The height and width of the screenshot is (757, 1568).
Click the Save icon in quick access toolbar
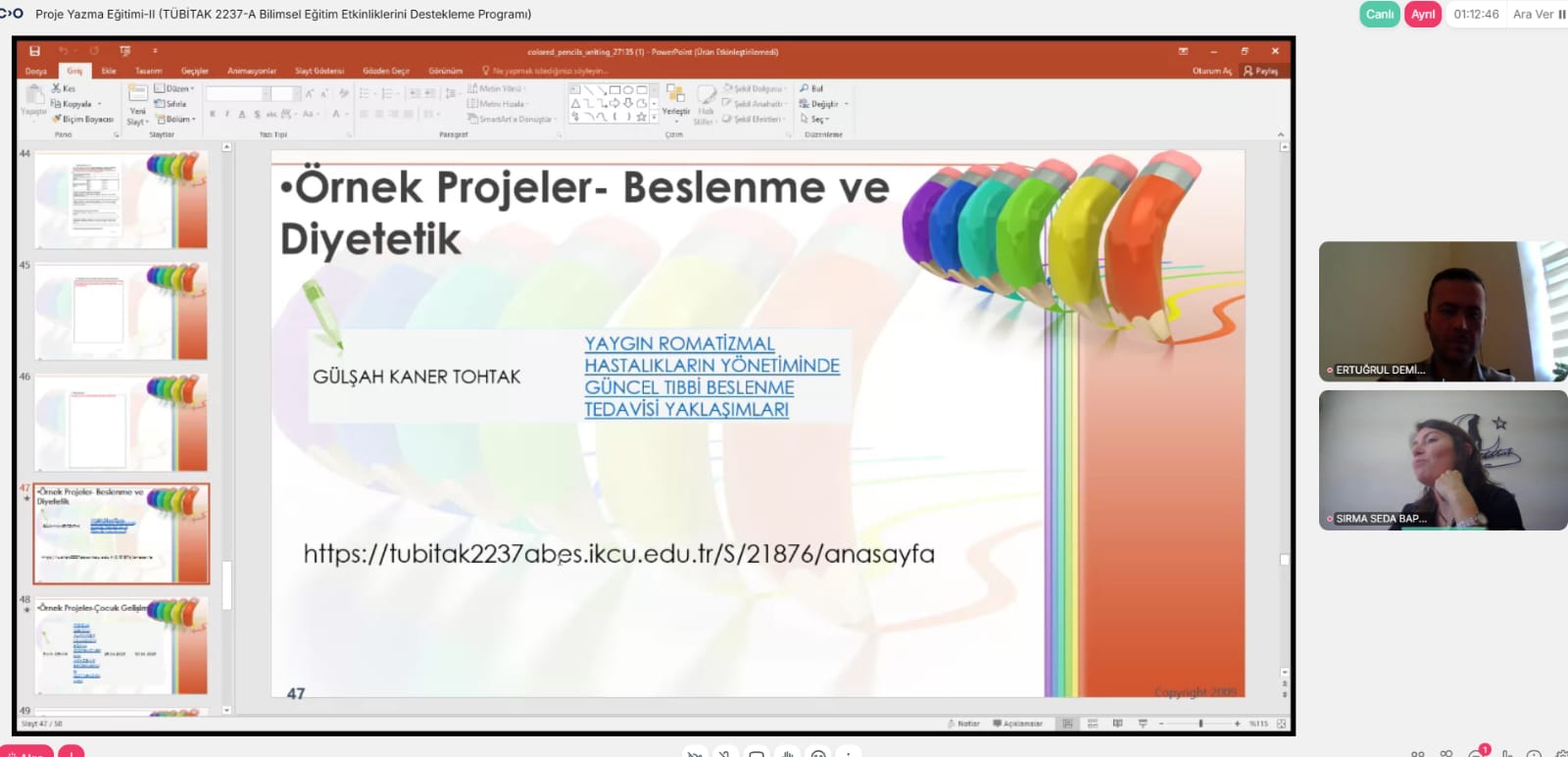click(x=35, y=51)
